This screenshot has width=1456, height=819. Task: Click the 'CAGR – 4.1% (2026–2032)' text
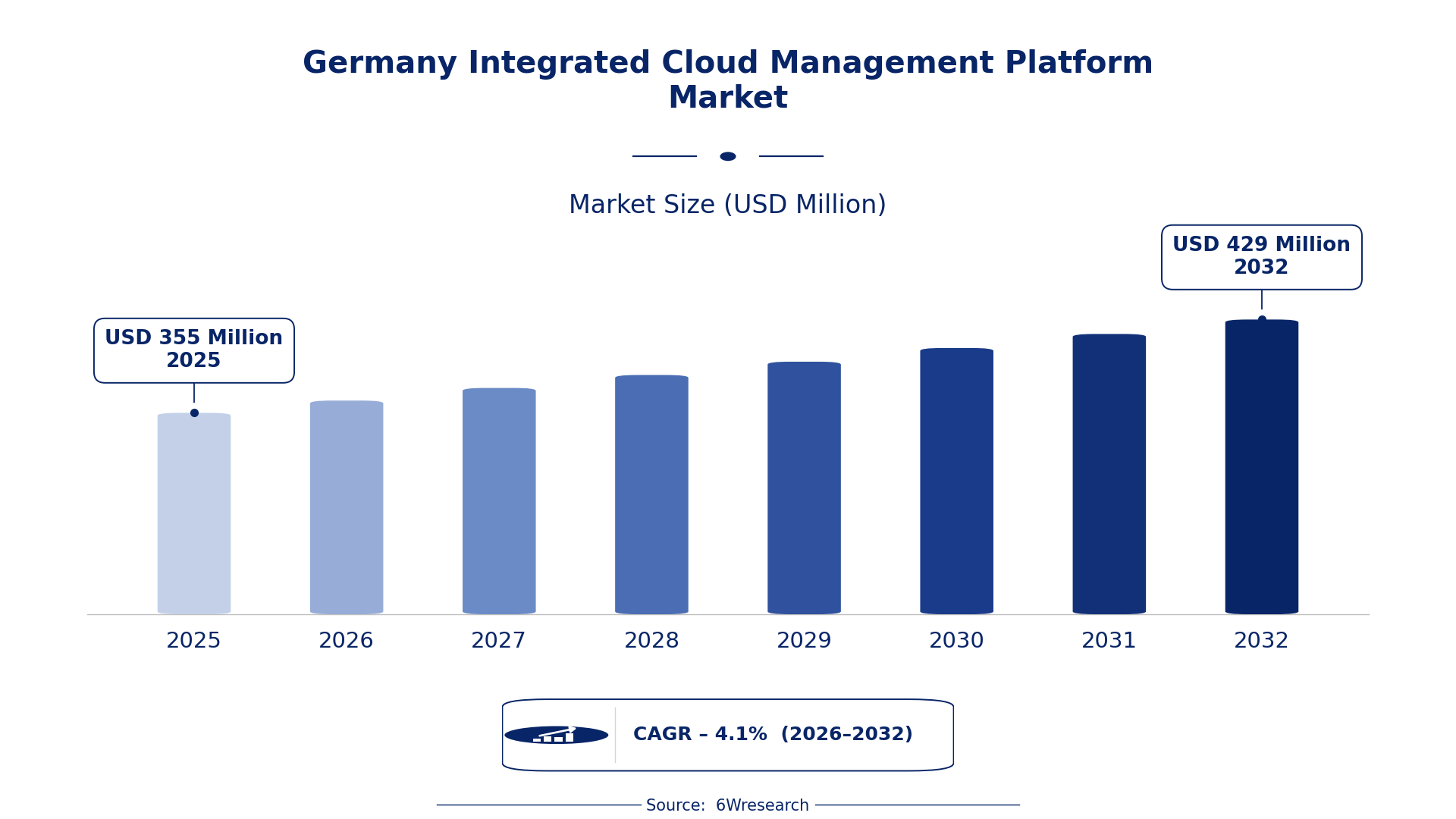pyautogui.click(x=773, y=735)
